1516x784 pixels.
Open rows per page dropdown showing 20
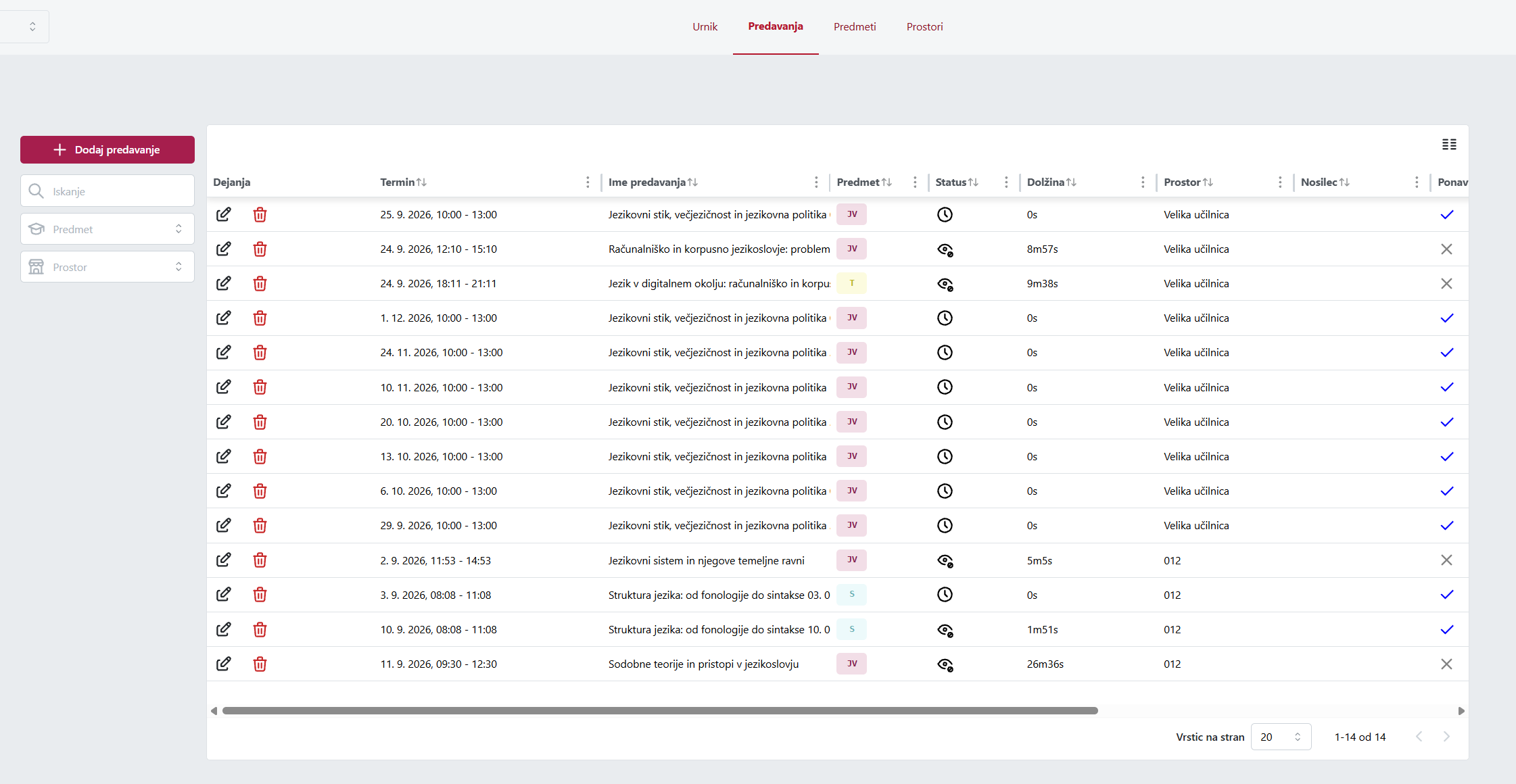[x=1281, y=737]
